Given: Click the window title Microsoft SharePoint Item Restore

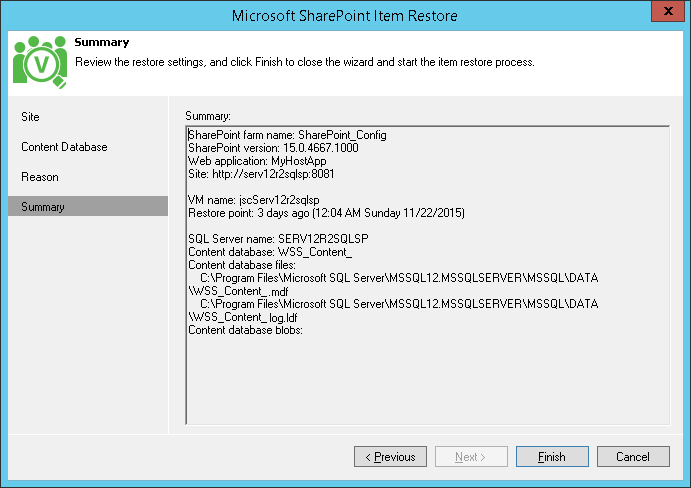Looking at the screenshot, I should pos(345,15).
